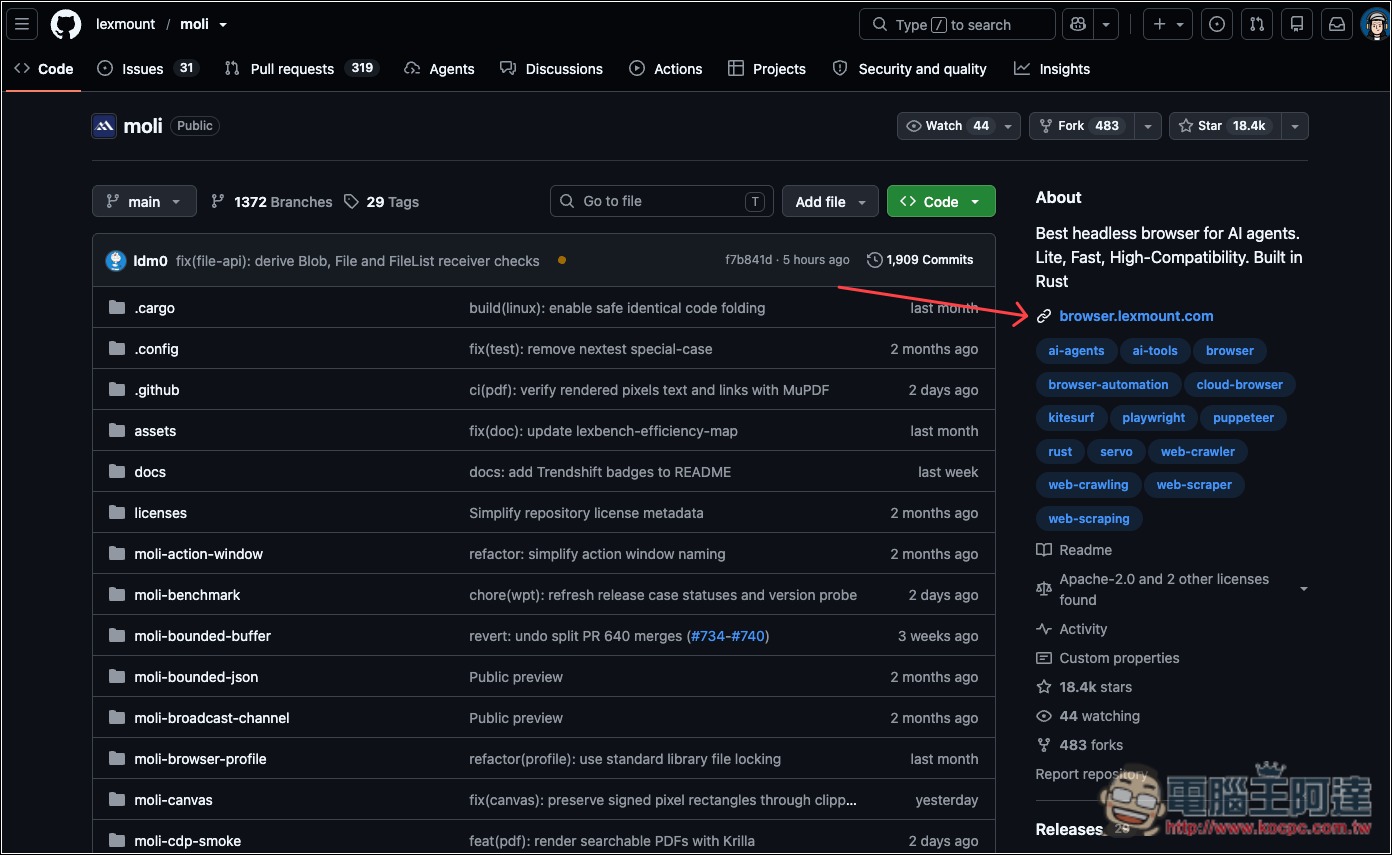Click the Go to file search field
The image size is (1392, 855).
[x=661, y=201]
